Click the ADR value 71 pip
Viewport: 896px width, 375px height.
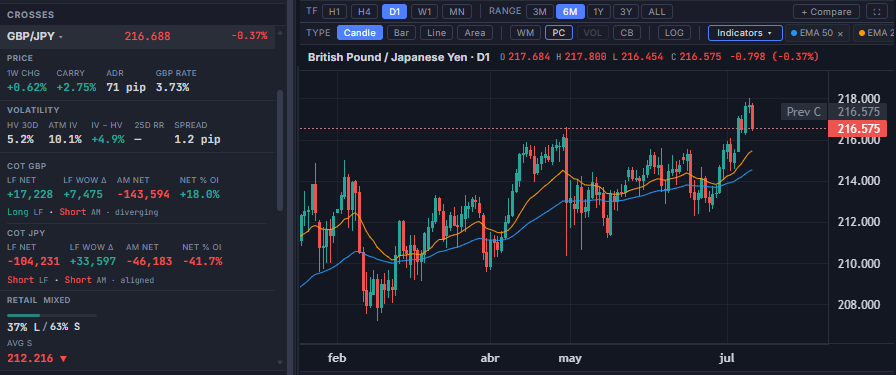click(x=126, y=87)
